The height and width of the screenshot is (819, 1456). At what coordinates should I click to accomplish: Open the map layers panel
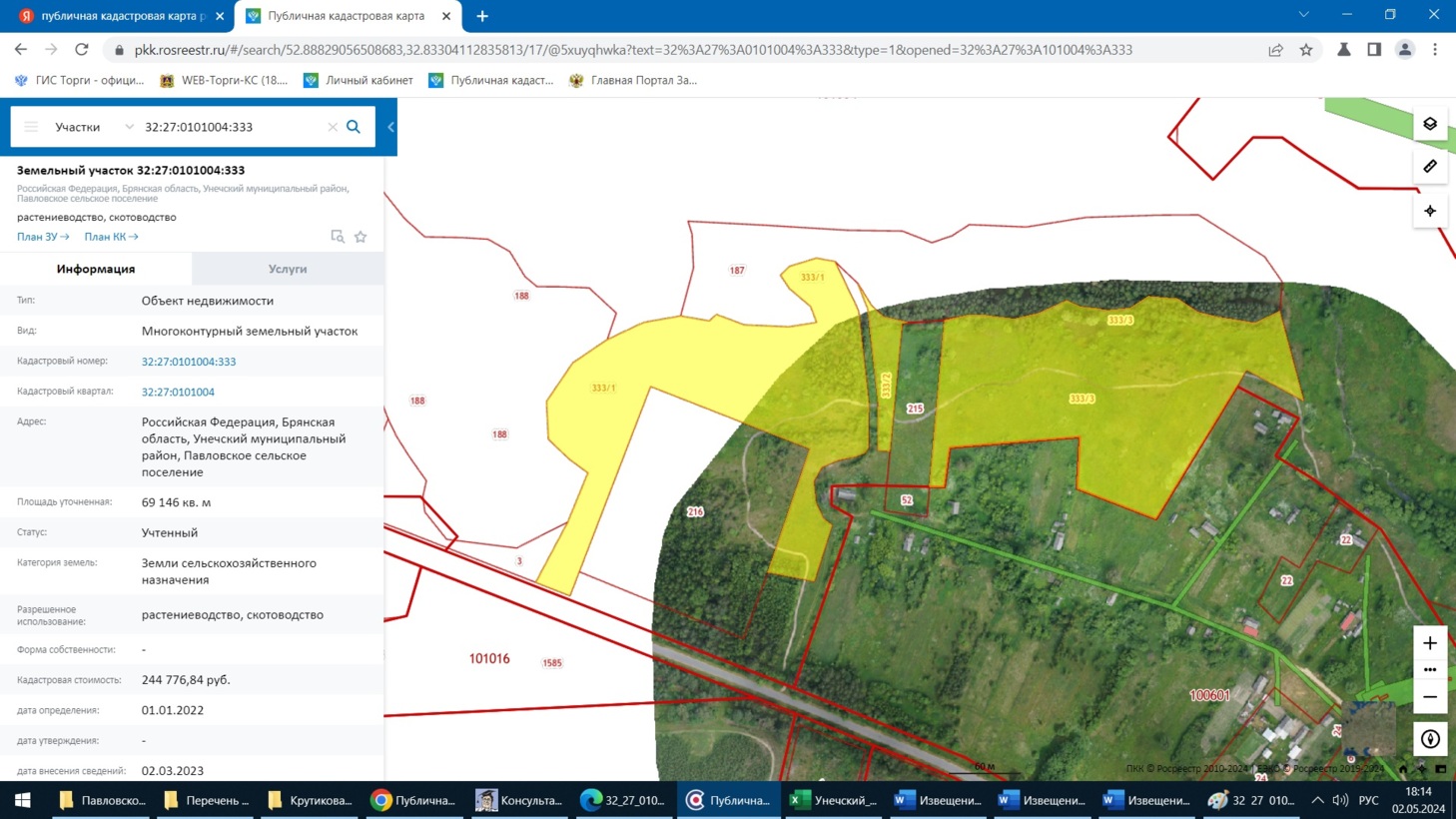click(1430, 124)
